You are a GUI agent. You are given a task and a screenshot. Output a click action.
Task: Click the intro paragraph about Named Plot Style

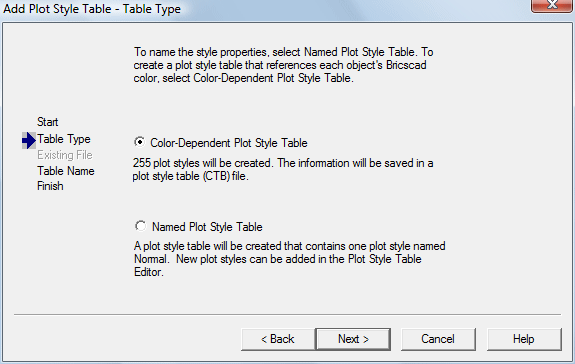coord(283,65)
